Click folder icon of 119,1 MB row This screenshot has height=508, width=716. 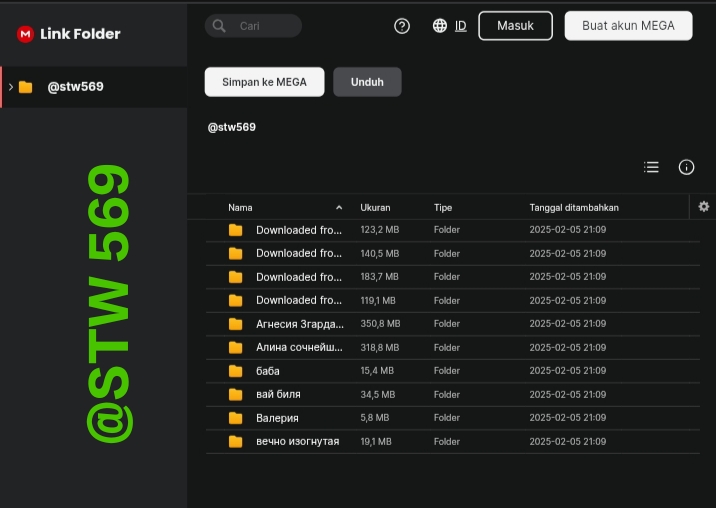click(x=235, y=300)
